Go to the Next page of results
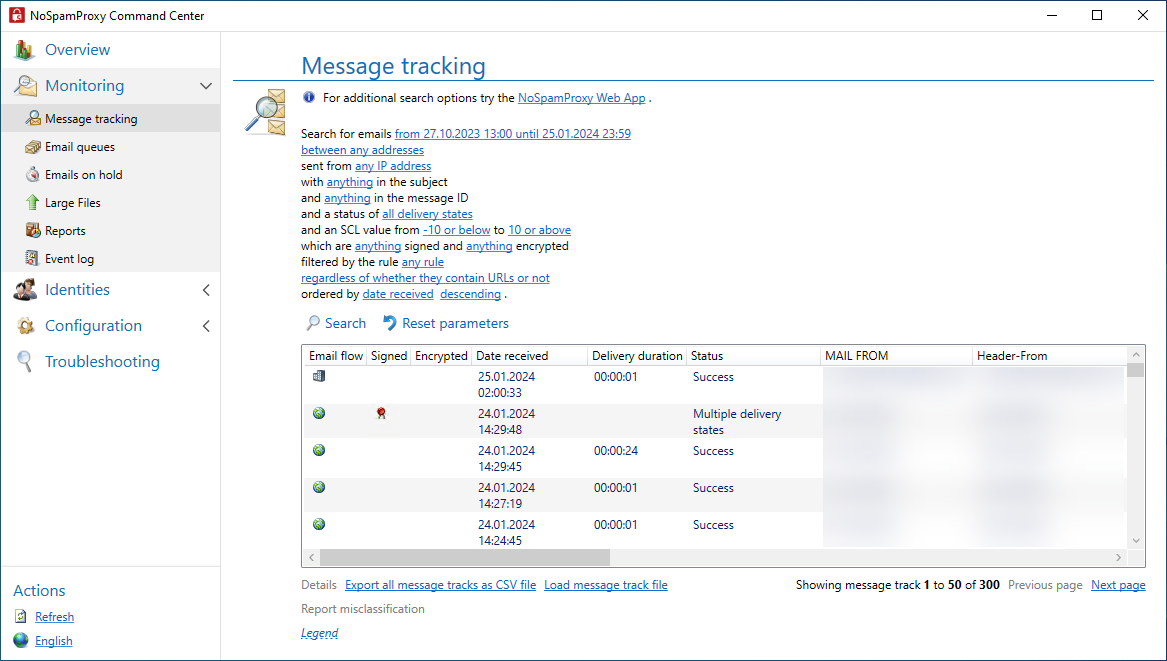Image resolution: width=1167 pixels, height=661 pixels. pyautogui.click(x=1118, y=585)
